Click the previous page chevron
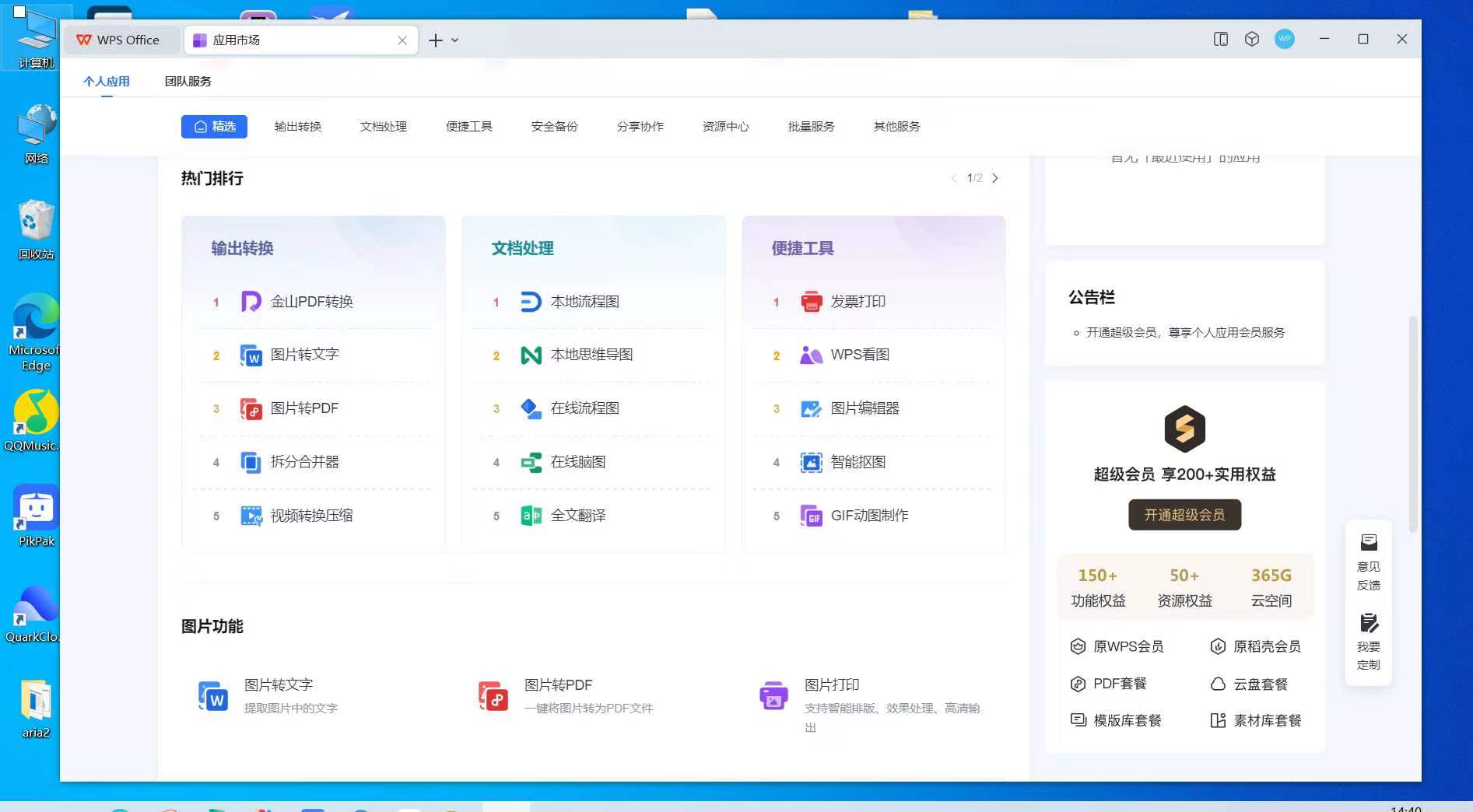 click(x=954, y=178)
